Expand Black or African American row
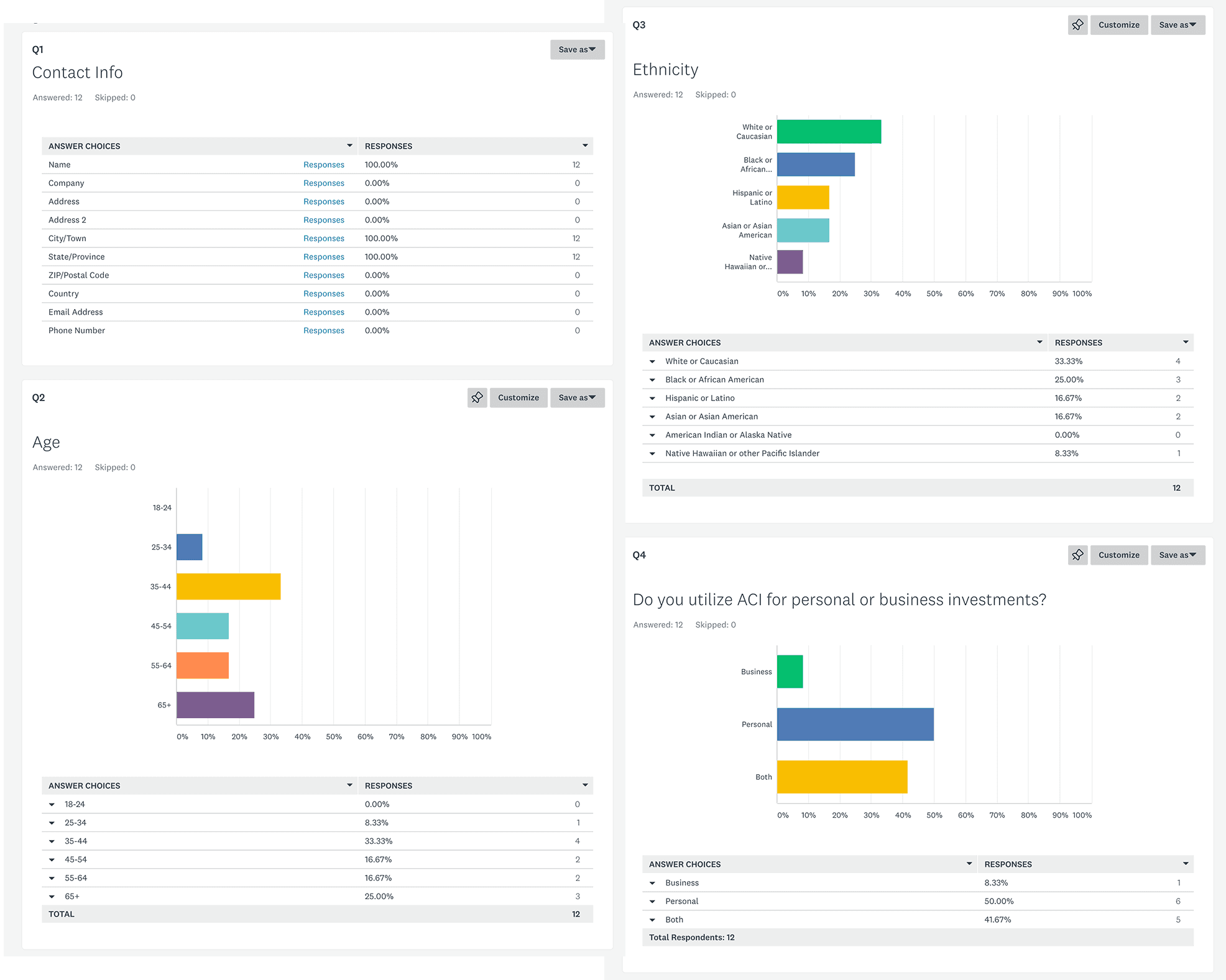 (652, 380)
